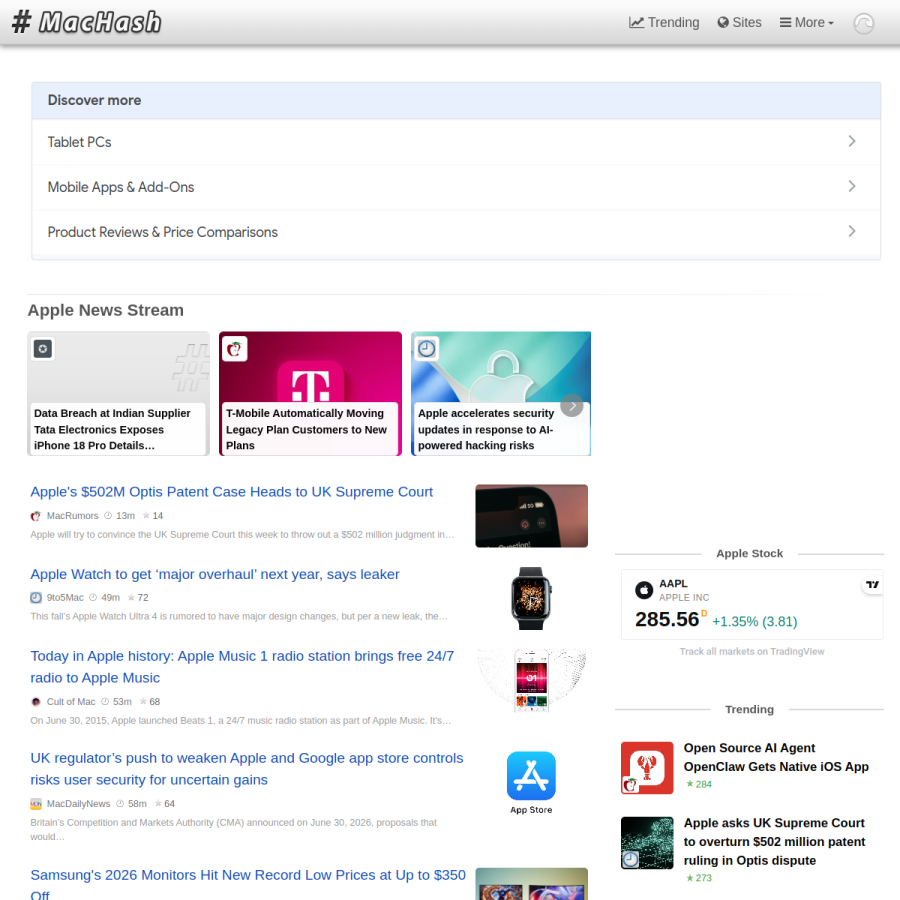Open the MacHash logo home link

click(x=87, y=22)
